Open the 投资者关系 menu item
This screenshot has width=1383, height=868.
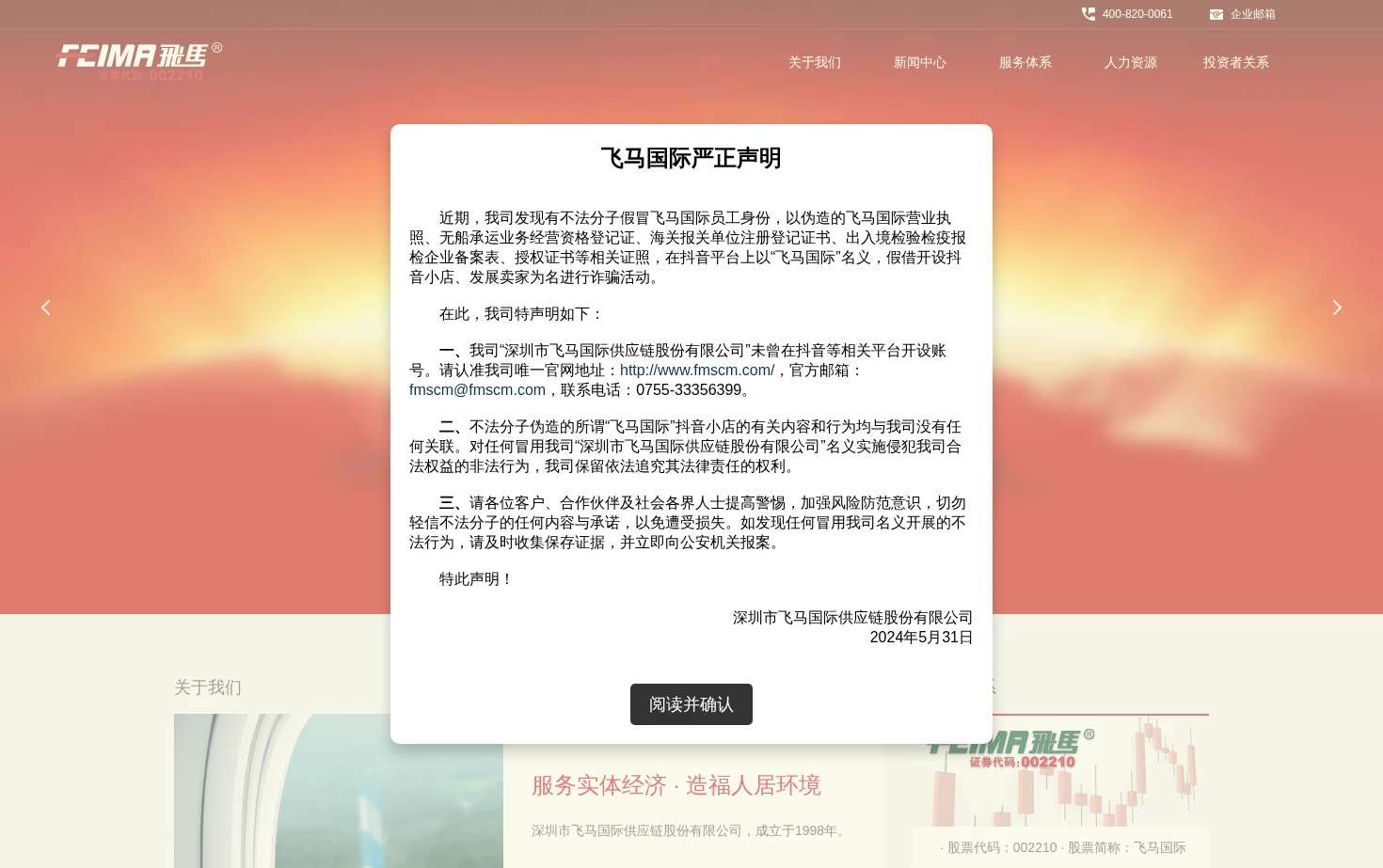pos(1236,63)
